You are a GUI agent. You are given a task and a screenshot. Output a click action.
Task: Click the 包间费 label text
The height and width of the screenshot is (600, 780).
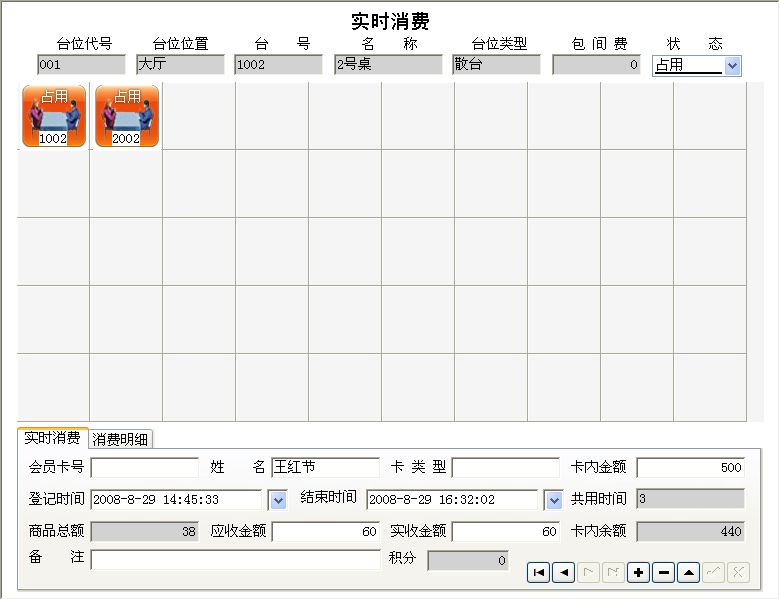599,44
